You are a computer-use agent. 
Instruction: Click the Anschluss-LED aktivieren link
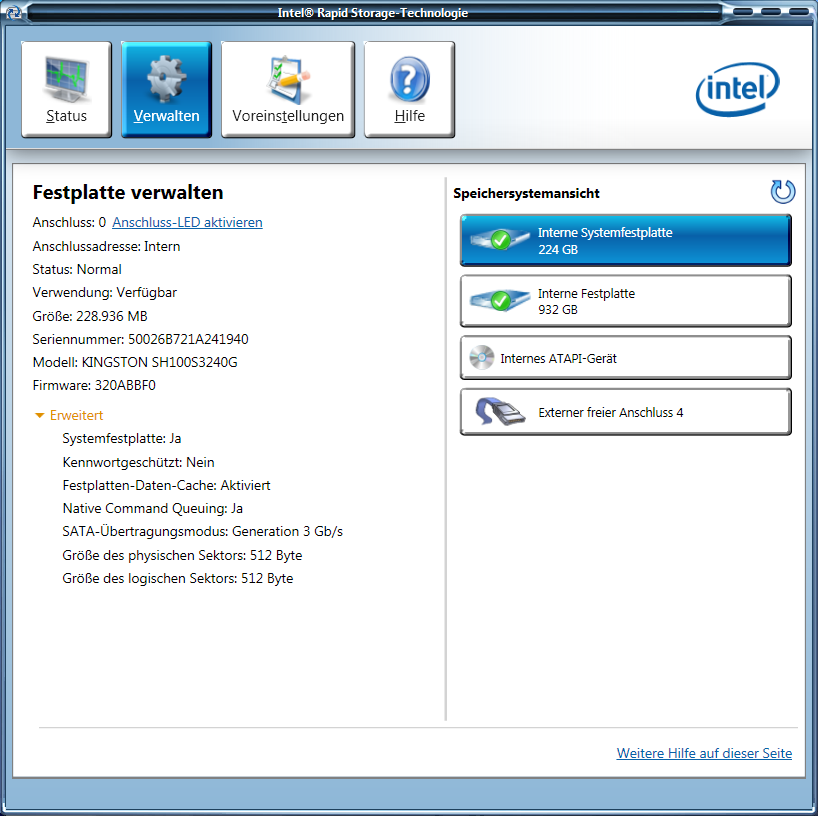tap(187, 222)
